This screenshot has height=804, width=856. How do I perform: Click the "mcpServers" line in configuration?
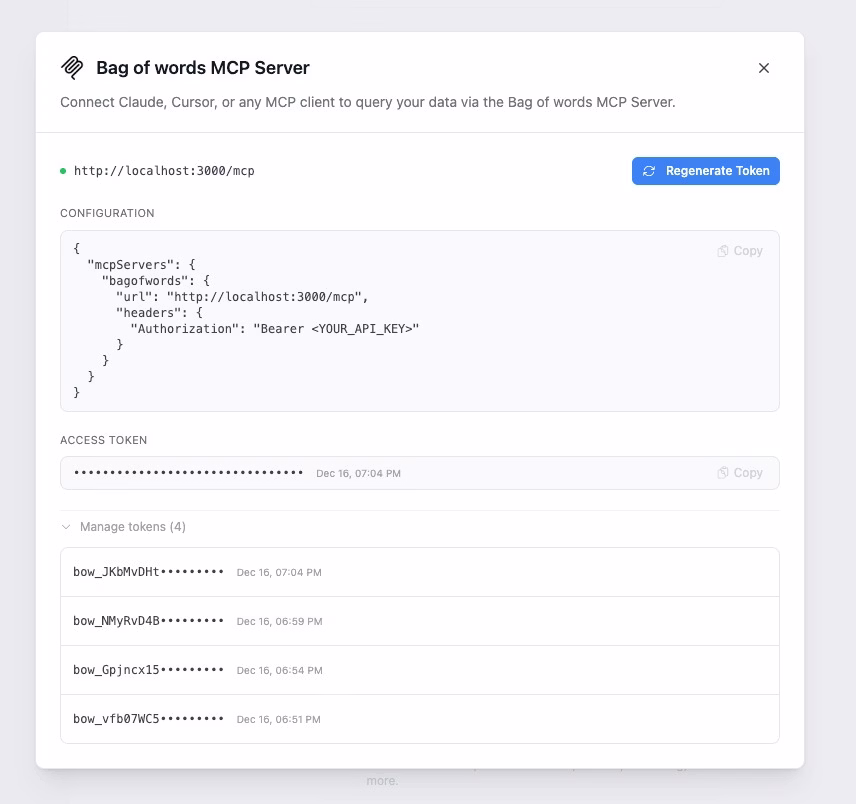point(141,265)
